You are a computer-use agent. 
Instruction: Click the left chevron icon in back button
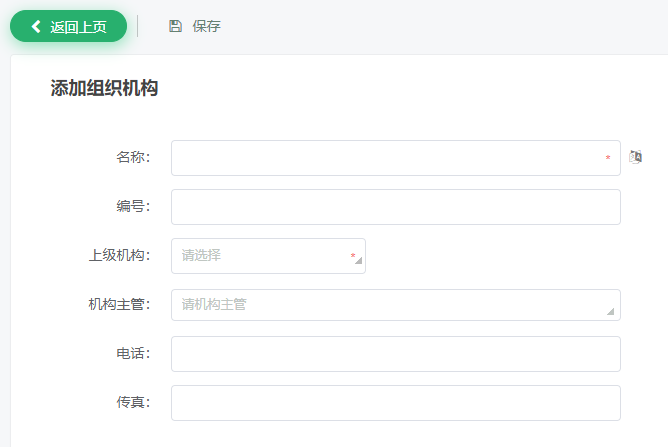pos(36,27)
